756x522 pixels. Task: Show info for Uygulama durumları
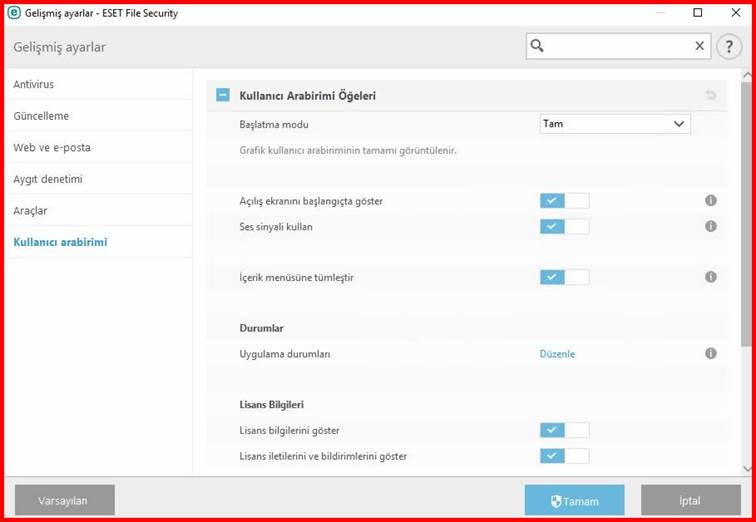click(711, 353)
